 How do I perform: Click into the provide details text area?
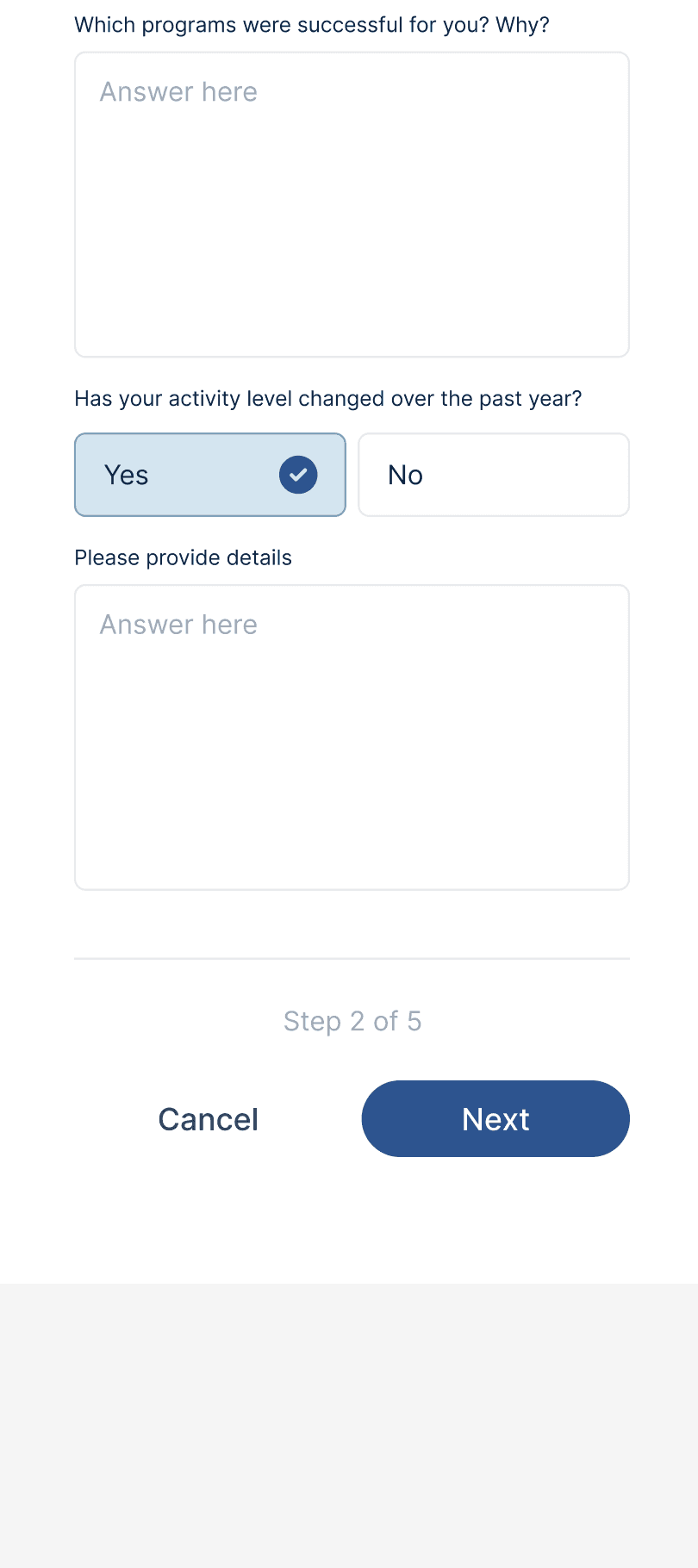point(352,737)
